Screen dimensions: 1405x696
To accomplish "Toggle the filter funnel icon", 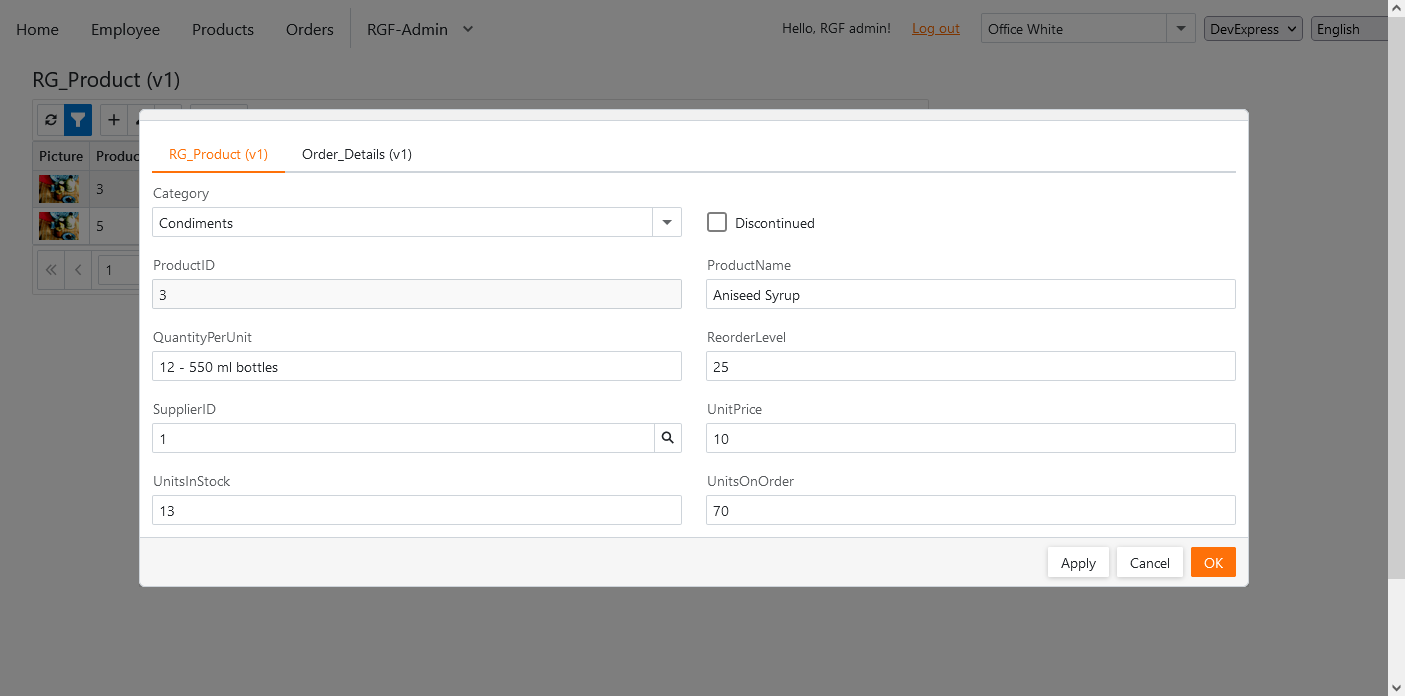I will pos(78,120).
